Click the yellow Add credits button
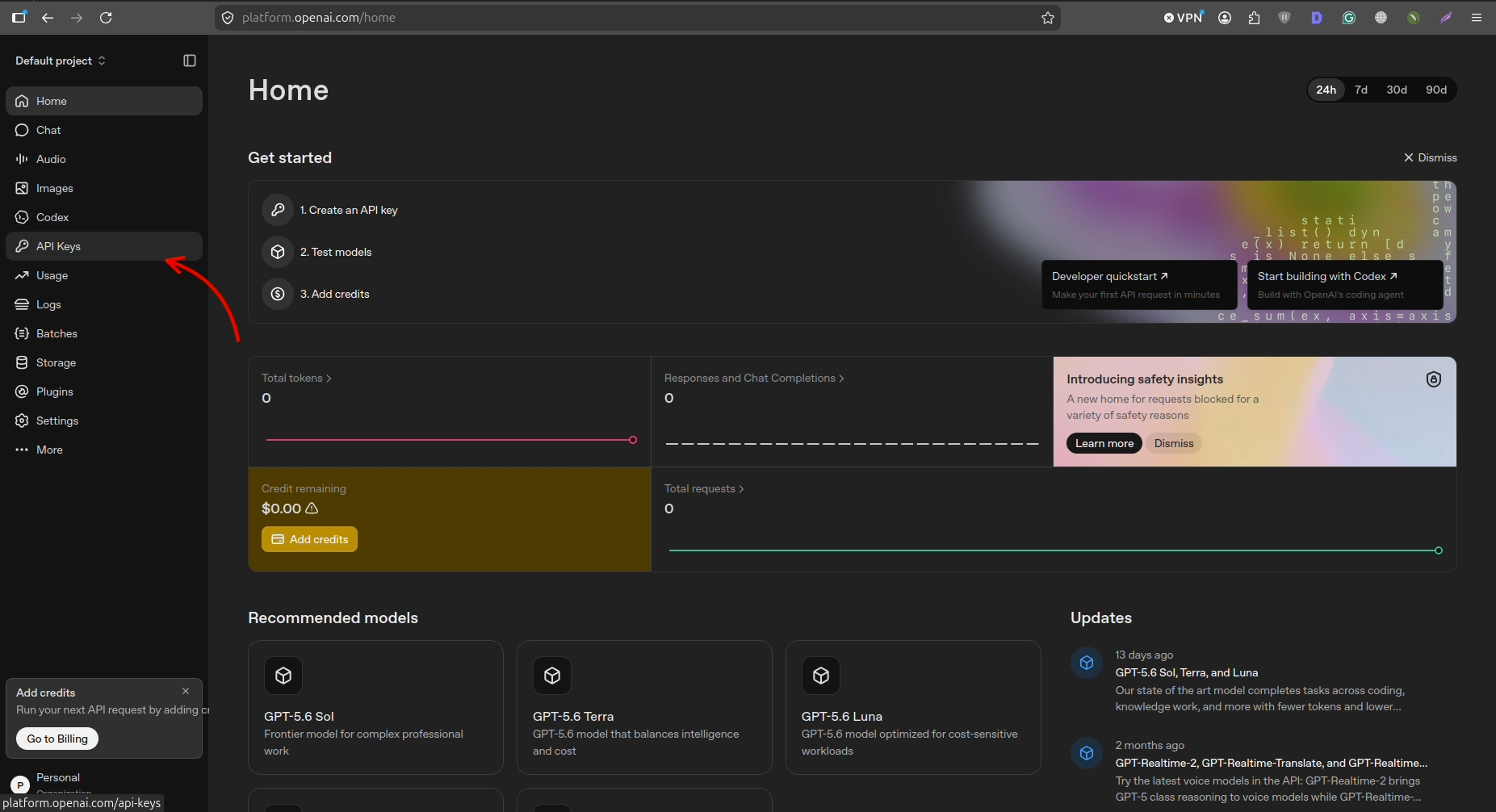Screen dimensions: 1496x812 tap(309, 539)
